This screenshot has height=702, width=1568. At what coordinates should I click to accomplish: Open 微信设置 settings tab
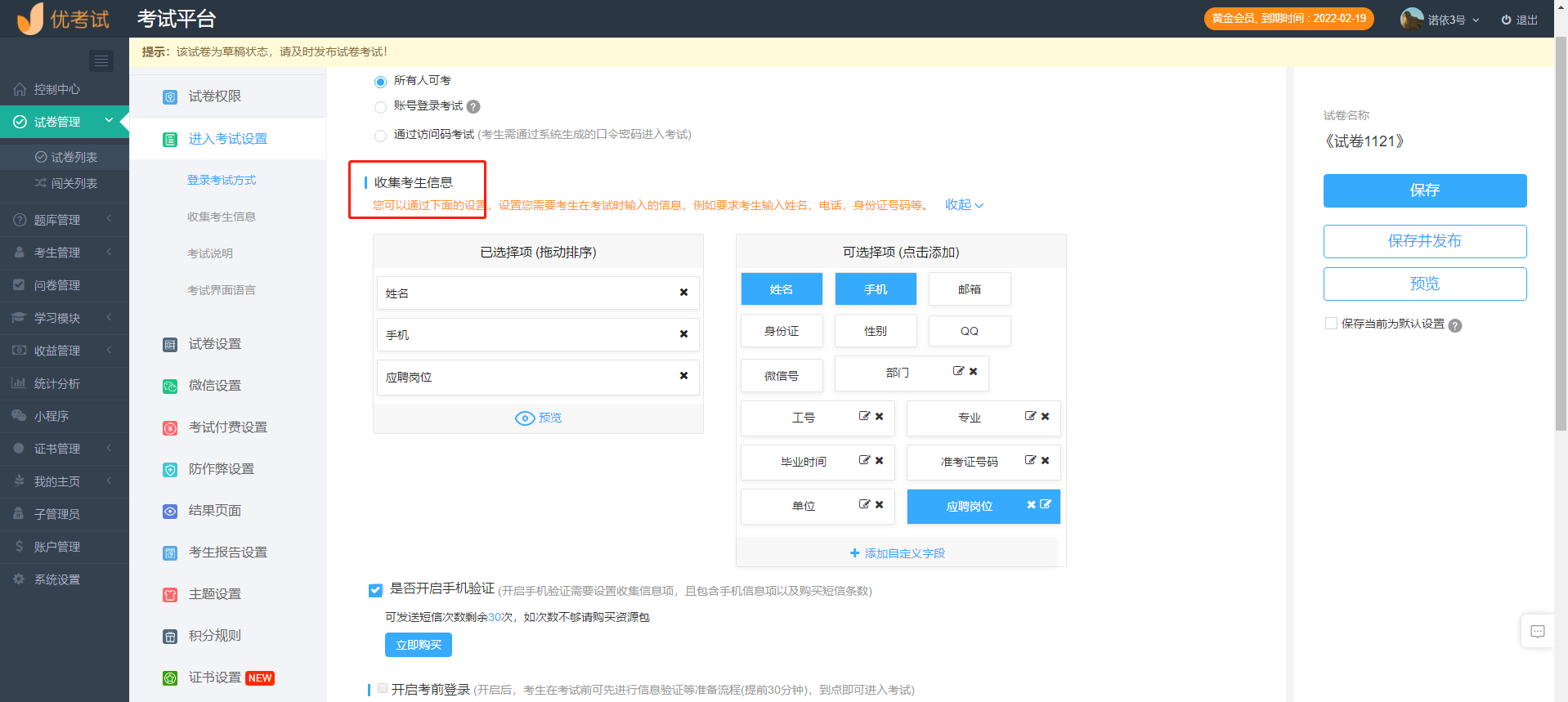pos(228,386)
